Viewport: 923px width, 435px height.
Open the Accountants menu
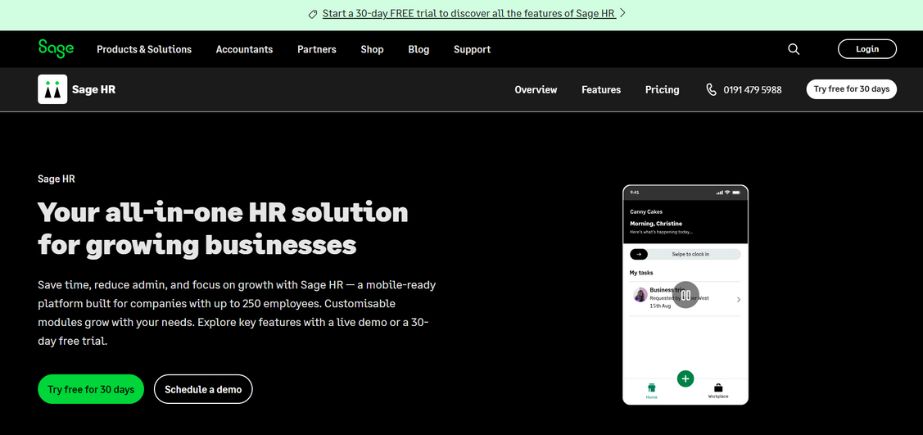[244, 49]
